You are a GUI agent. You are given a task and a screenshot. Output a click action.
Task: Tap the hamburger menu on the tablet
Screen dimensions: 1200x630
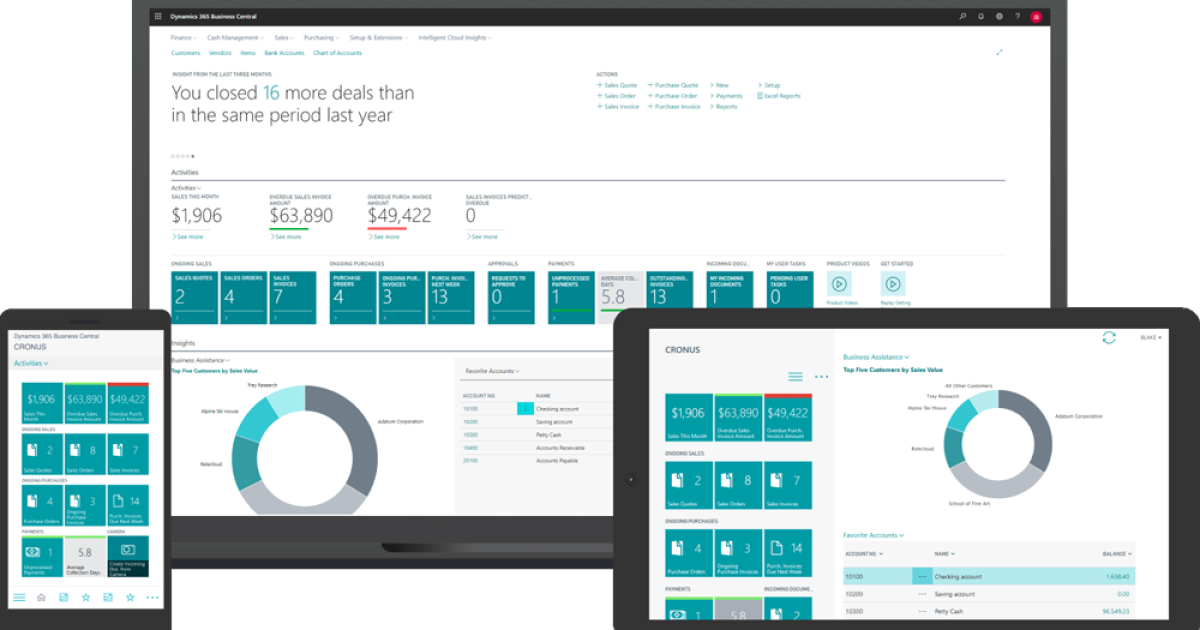[796, 376]
